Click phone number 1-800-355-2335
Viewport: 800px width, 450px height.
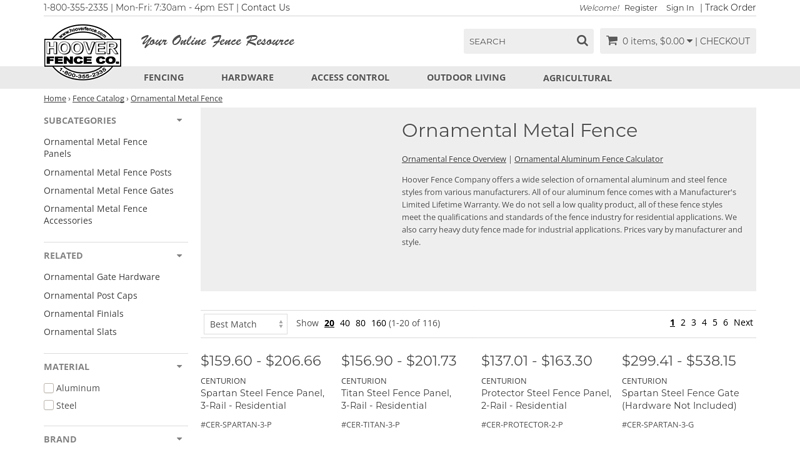click(76, 8)
